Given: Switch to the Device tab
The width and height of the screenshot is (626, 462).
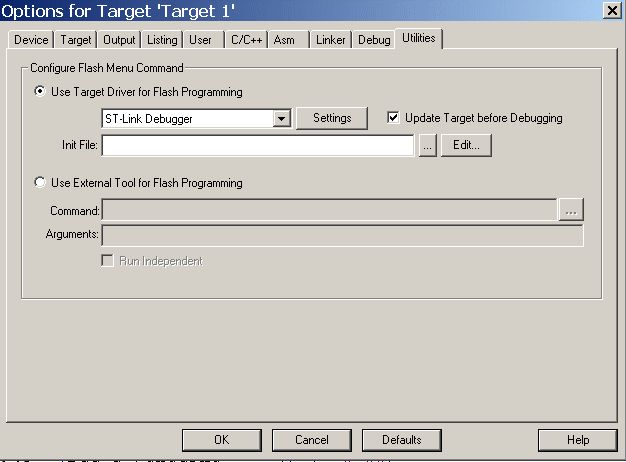Looking at the screenshot, I should (x=31, y=40).
